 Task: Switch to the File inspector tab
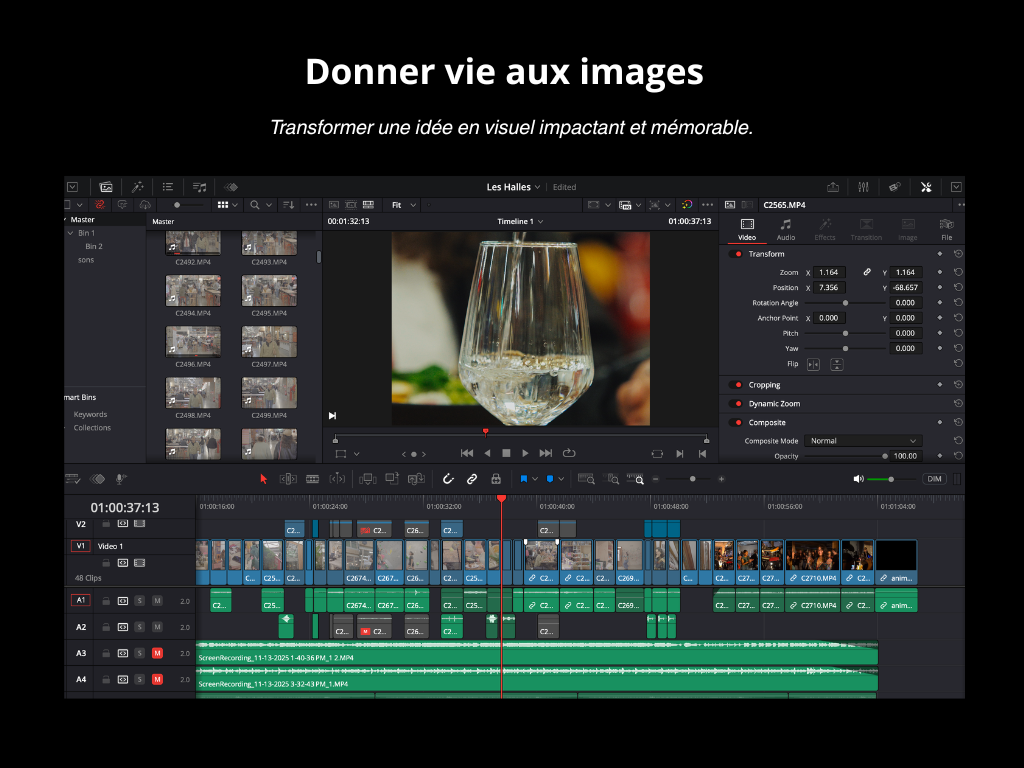coord(946,230)
